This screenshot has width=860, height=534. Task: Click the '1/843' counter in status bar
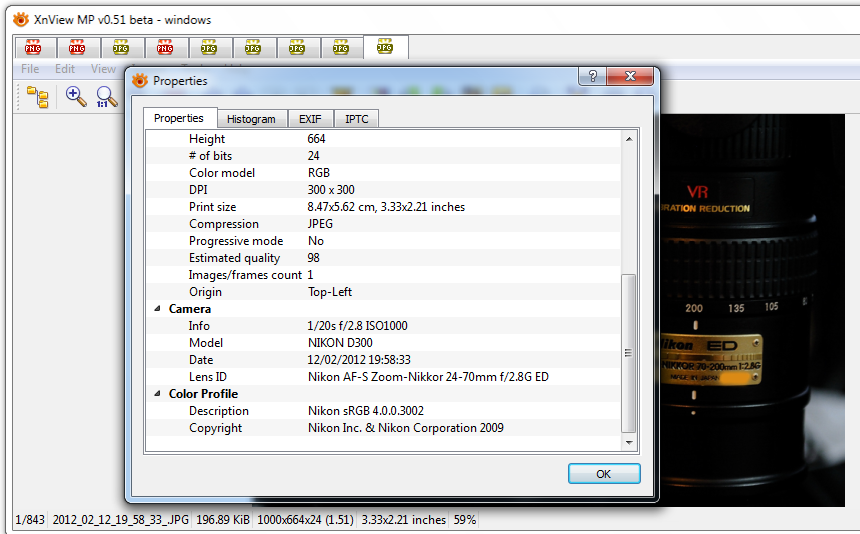point(30,520)
